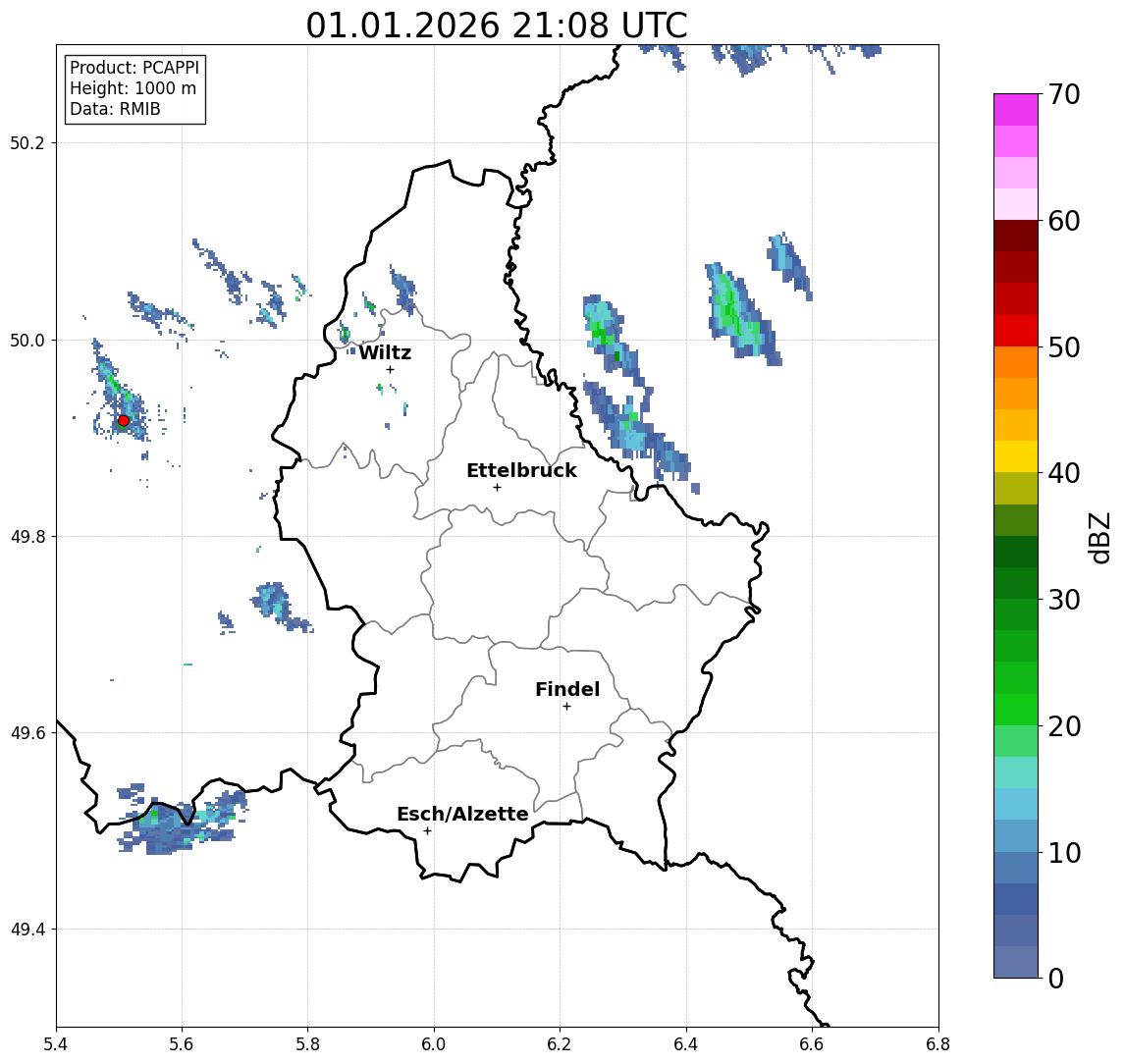Click the latitude tick label 49.8
This screenshot has width=1124, height=1064.
(x=27, y=536)
